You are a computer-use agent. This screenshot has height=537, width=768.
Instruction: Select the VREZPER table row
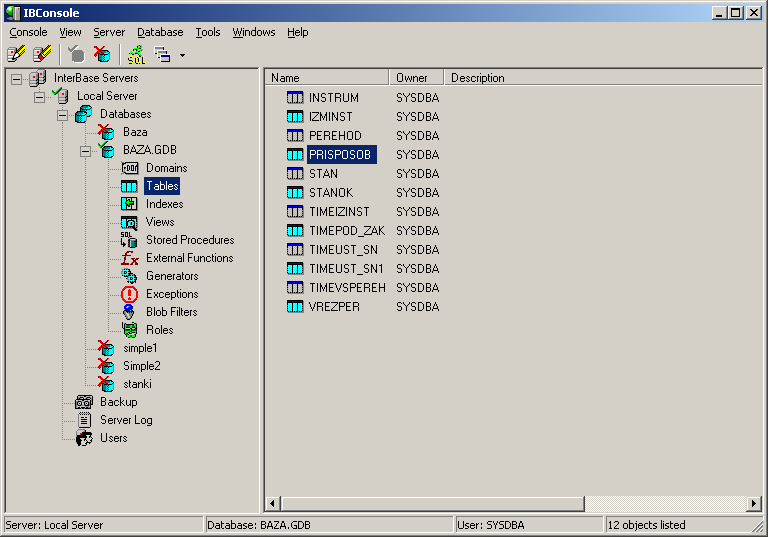click(334, 307)
